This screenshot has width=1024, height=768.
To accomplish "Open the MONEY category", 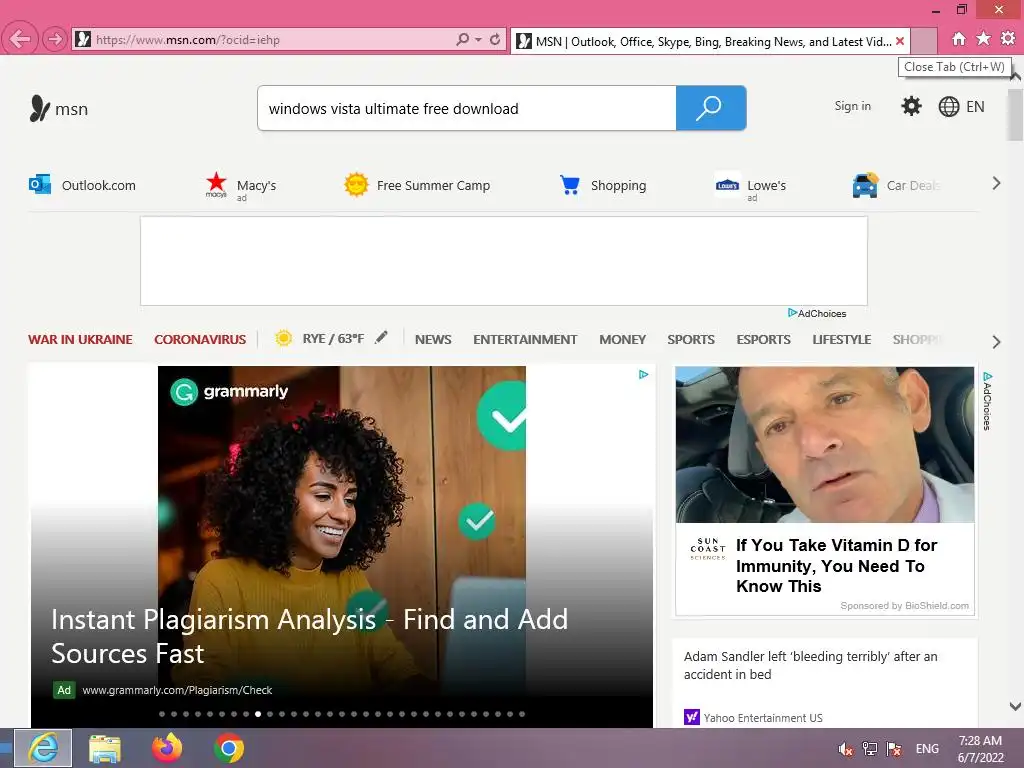I will click(x=622, y=340).
